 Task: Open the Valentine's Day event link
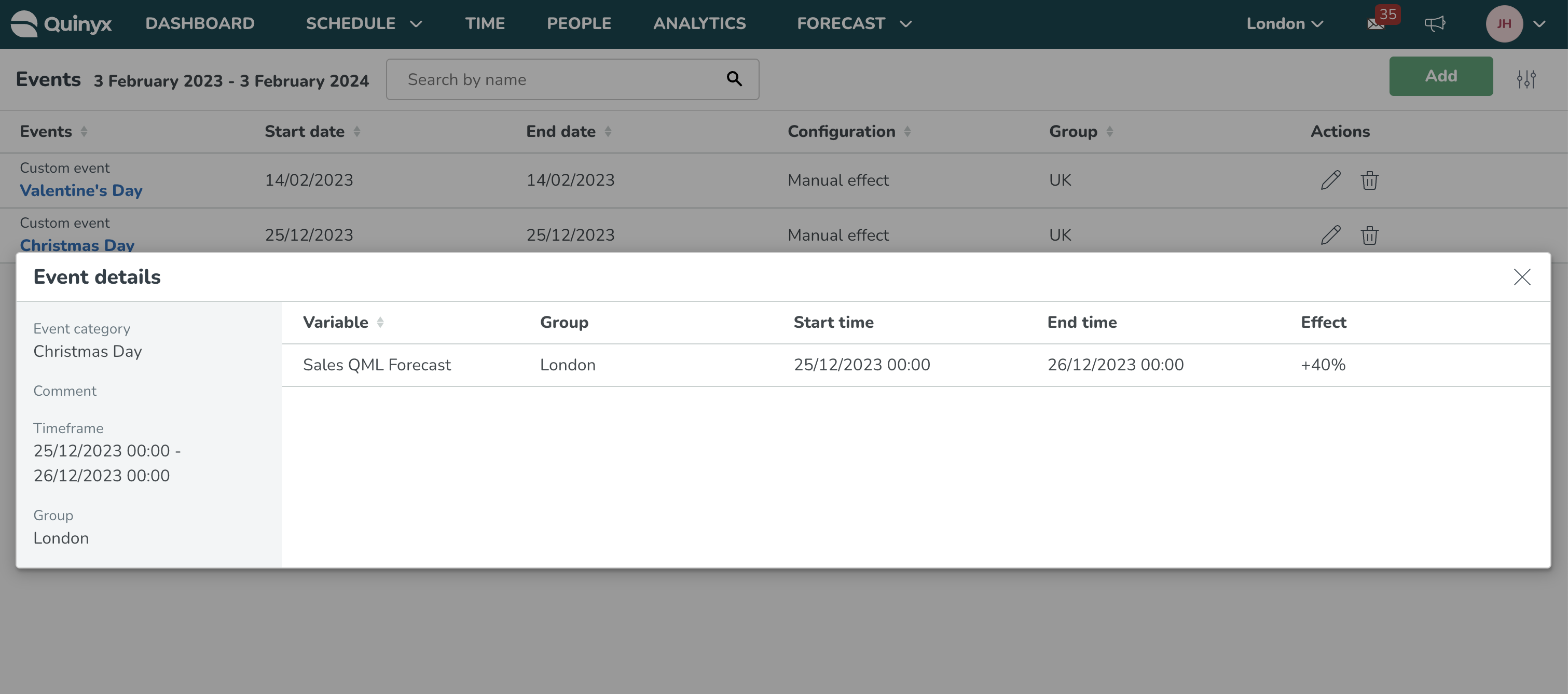81,190
